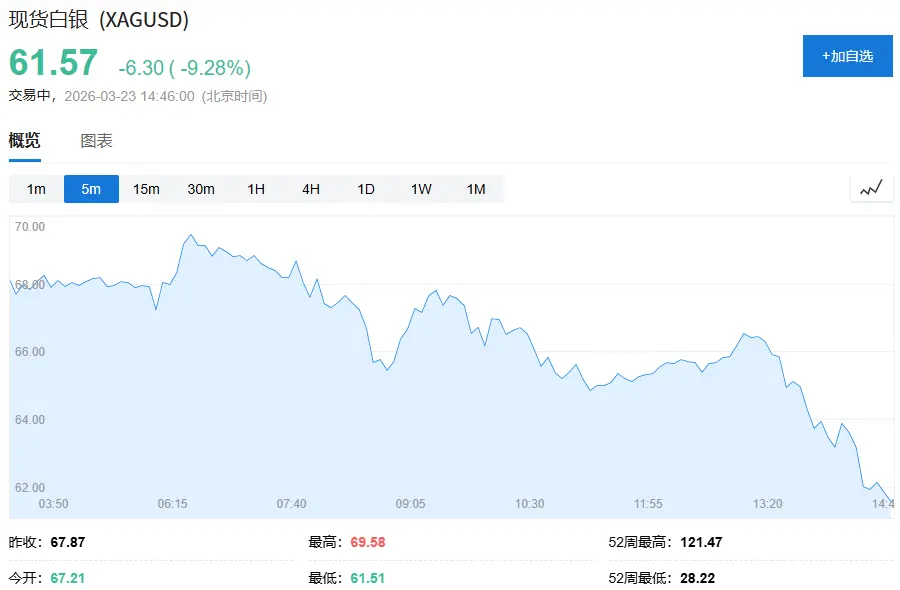
Task: Click the 最高 value 69.58
Action: tap(367, 542)
